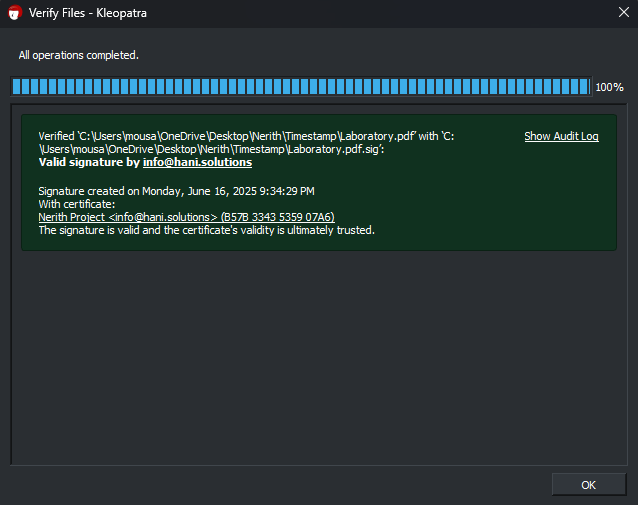Screen dimensions: 638x505
Task: Click the info@hani.solutions signer link
Action: (197, 162)
